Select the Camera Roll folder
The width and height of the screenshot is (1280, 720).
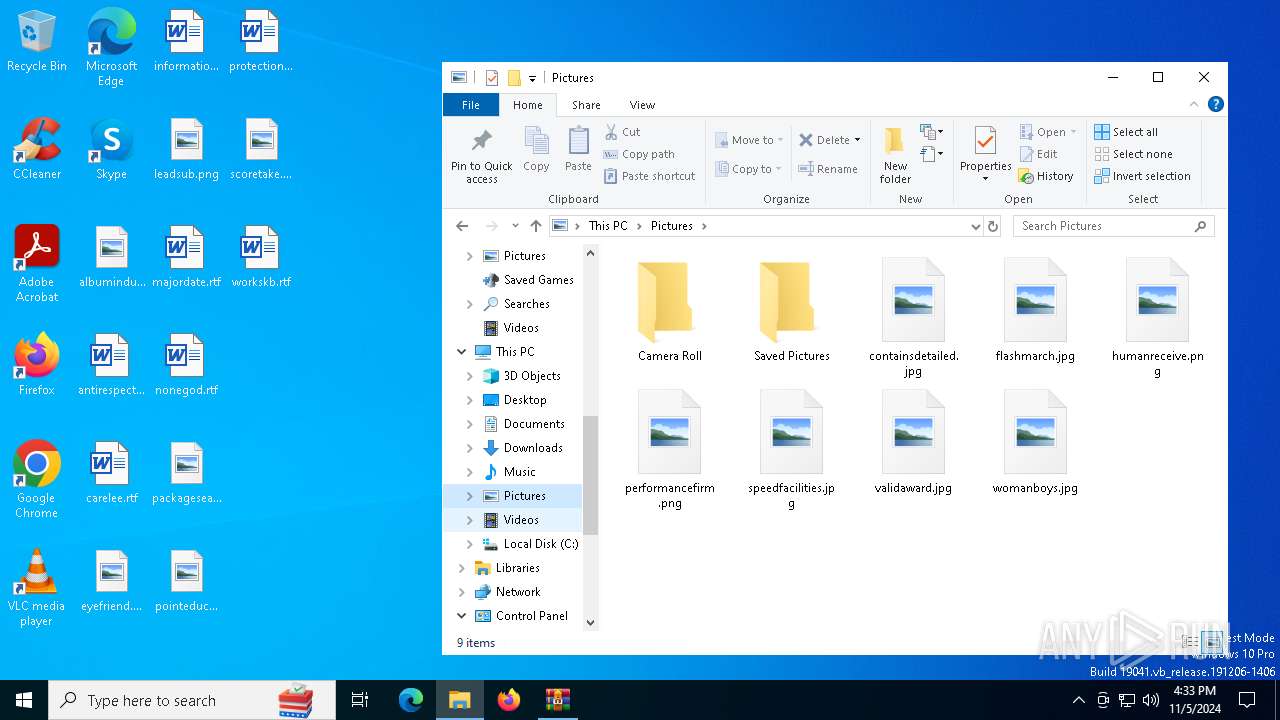coord(670,310)
